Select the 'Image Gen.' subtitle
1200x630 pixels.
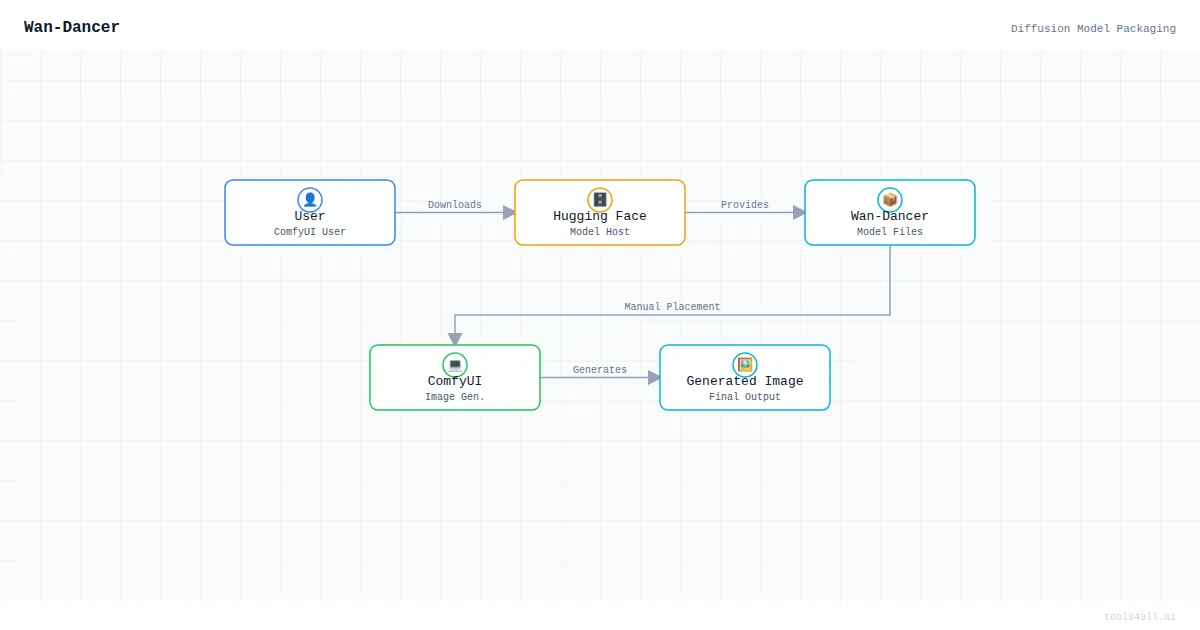coord(455,397)
